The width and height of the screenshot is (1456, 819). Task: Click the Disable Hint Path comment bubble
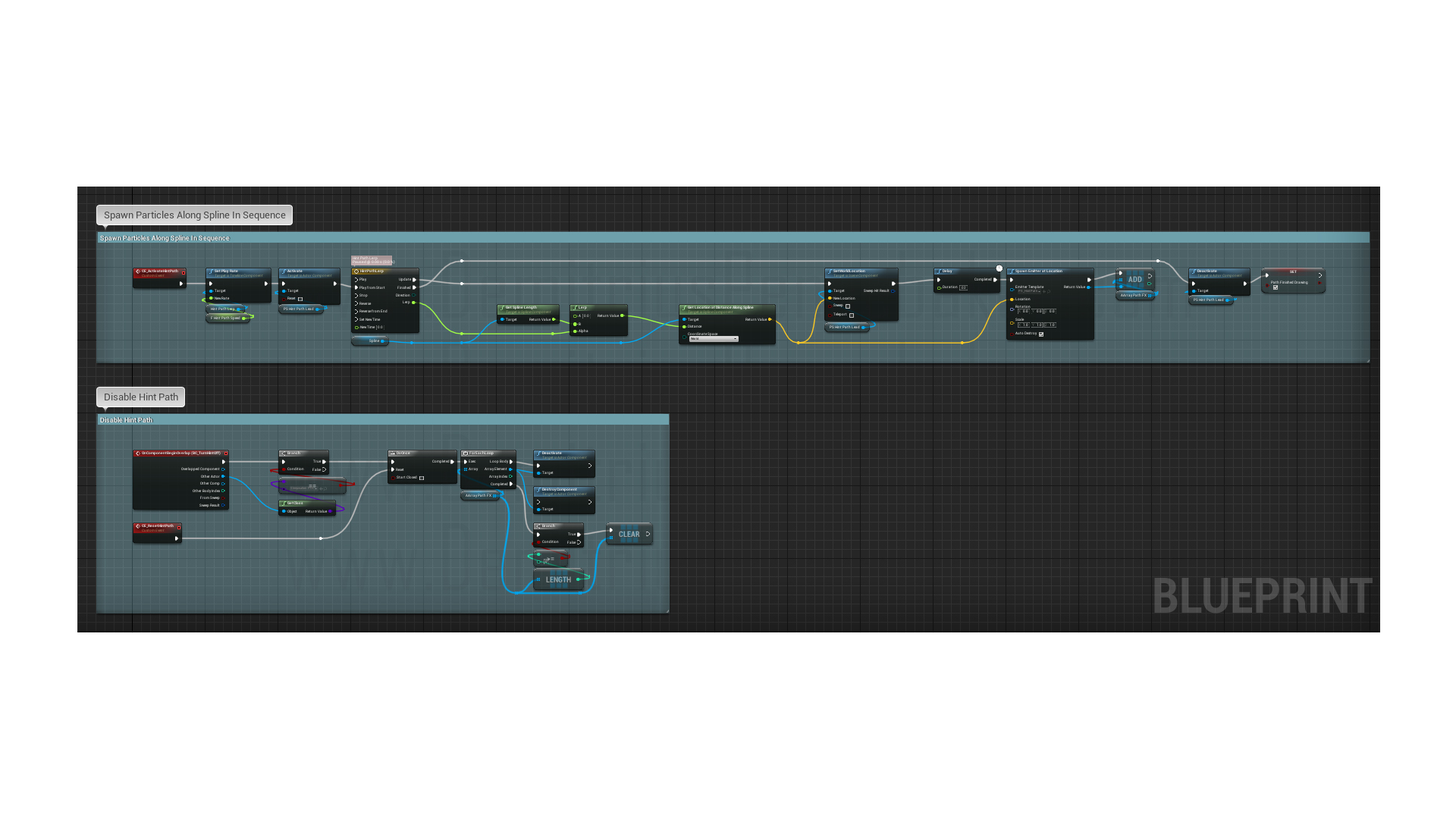pyautogui.click(x=140, y=397)
